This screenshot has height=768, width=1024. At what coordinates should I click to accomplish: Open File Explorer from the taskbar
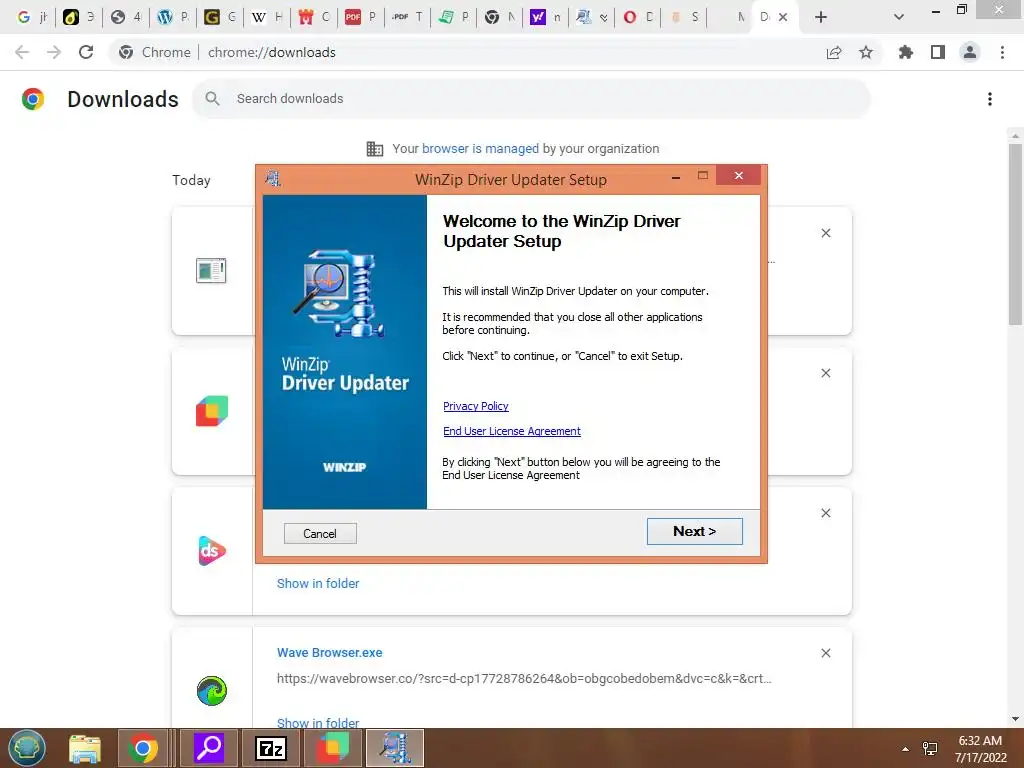coord(85,748)
